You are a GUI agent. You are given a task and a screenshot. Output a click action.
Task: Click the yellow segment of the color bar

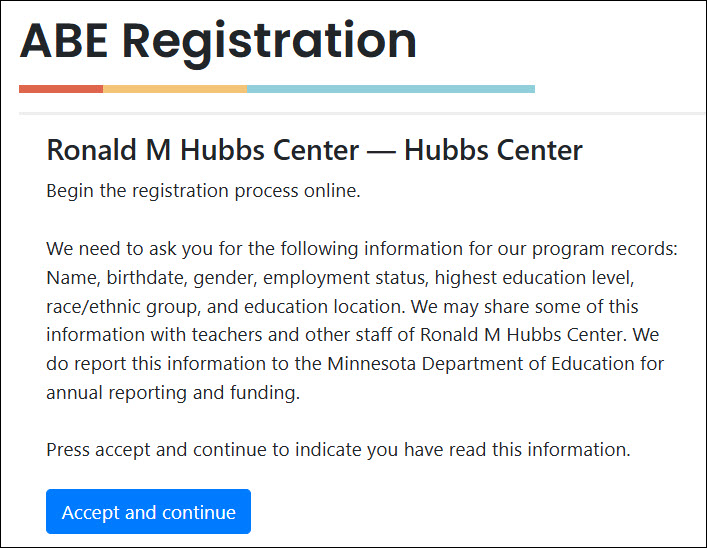coord(175,89)
